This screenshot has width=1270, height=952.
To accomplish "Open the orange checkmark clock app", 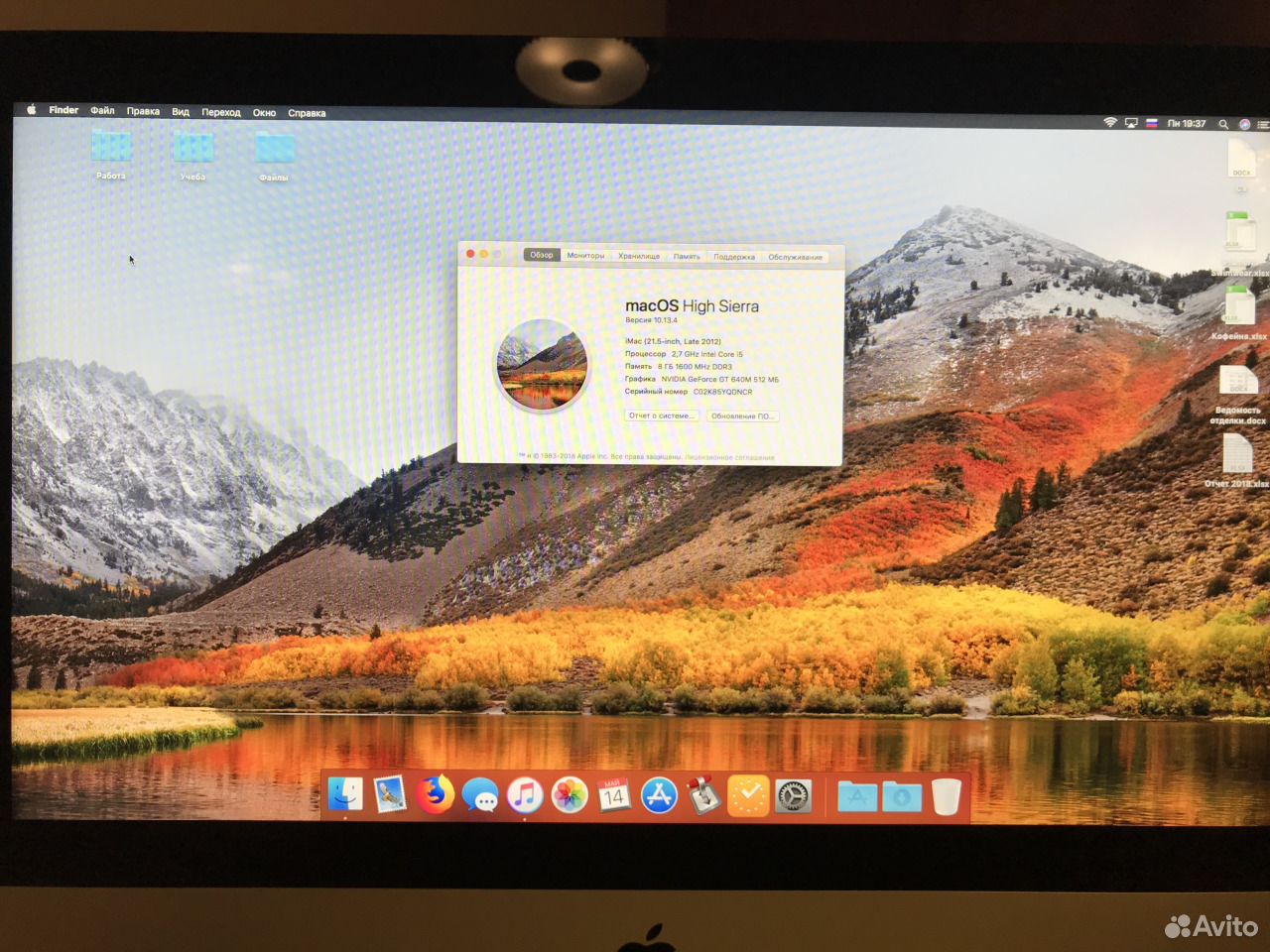I will 748,795.
